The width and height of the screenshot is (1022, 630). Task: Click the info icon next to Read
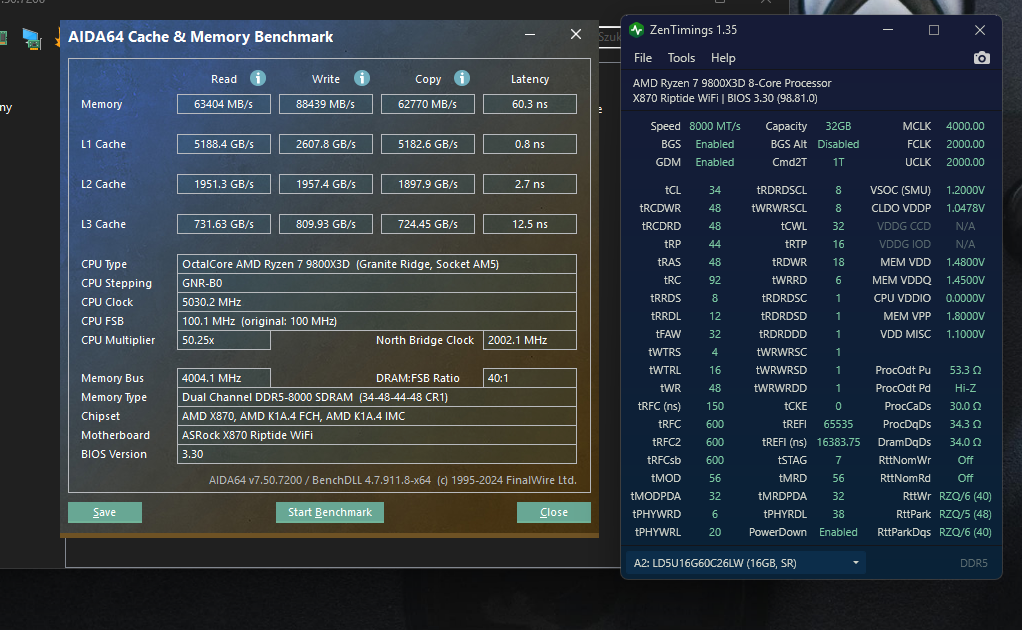(x=258, y=78)
